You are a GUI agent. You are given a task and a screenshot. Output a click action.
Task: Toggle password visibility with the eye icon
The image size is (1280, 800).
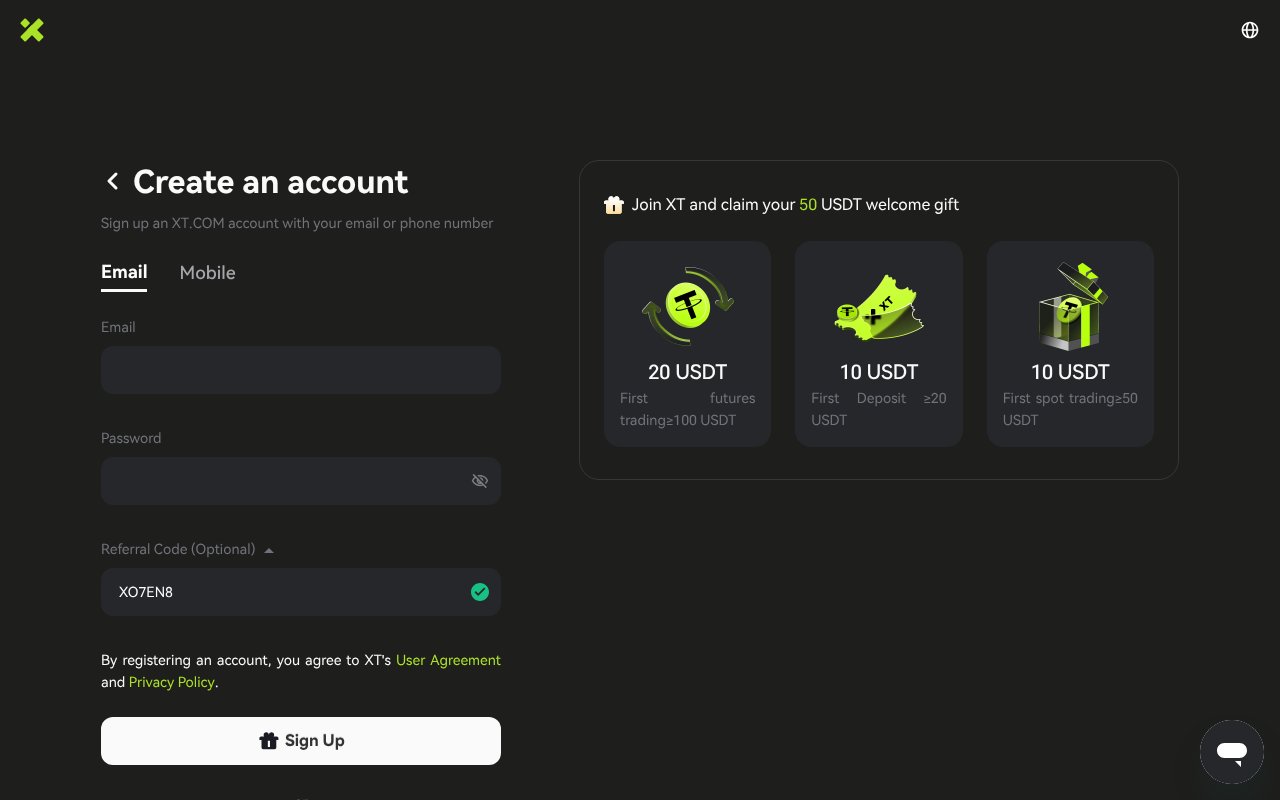coord(480,481)
